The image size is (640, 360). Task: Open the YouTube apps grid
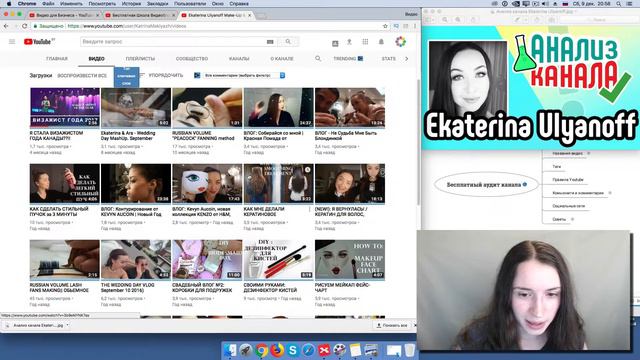point(365,42)
